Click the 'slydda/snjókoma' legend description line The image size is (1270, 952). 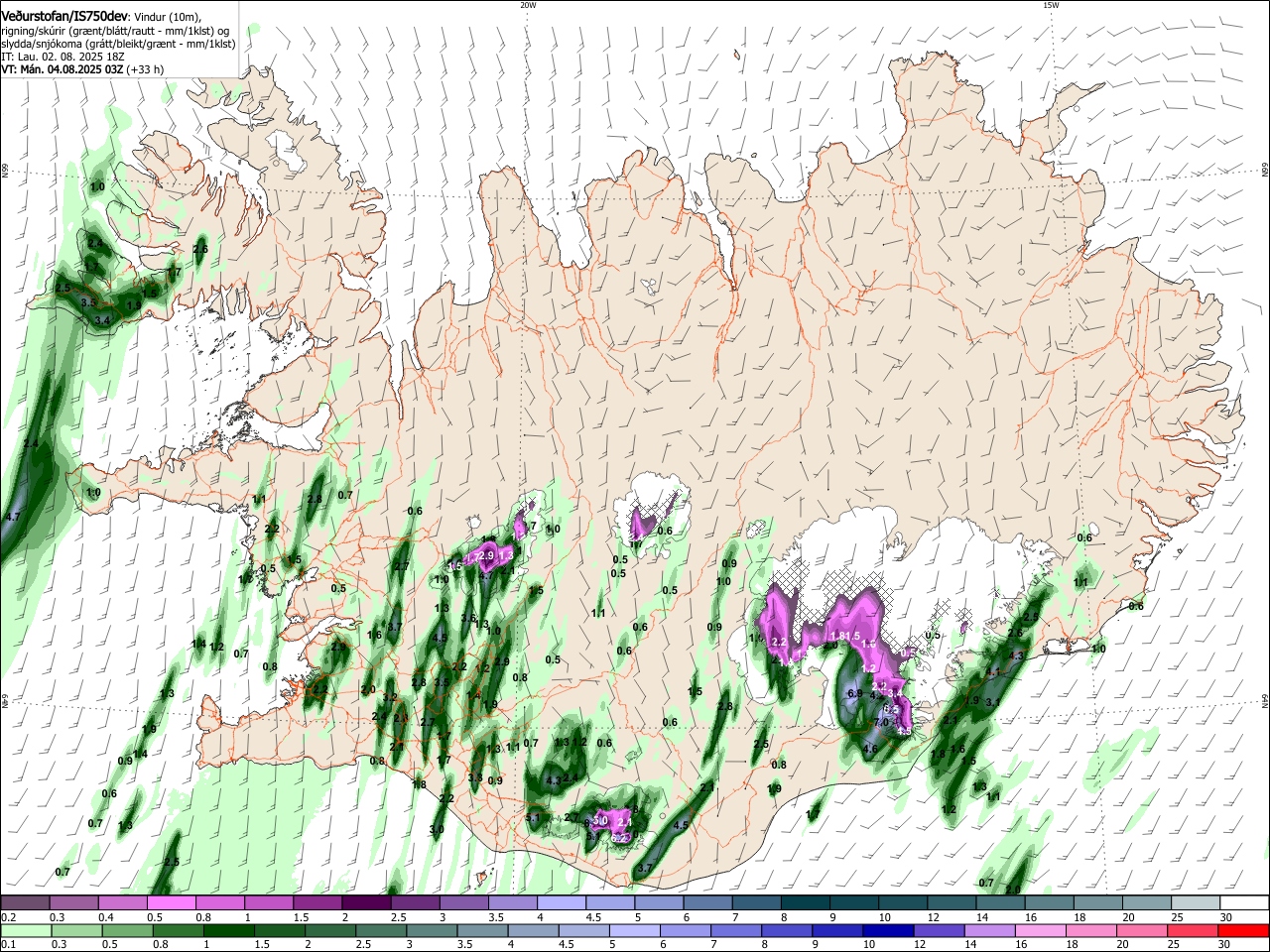118,44
